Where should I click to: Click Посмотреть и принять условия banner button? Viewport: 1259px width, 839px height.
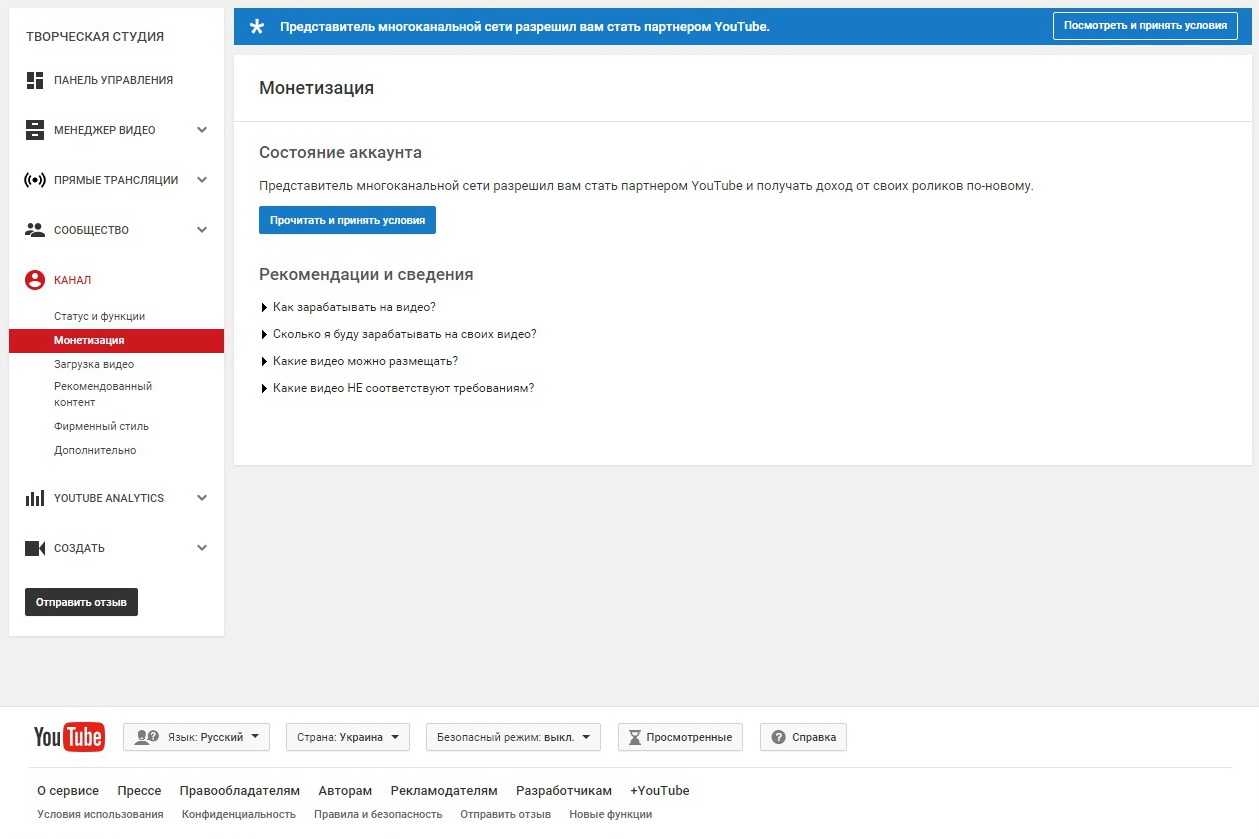[x=1145, y=26]
